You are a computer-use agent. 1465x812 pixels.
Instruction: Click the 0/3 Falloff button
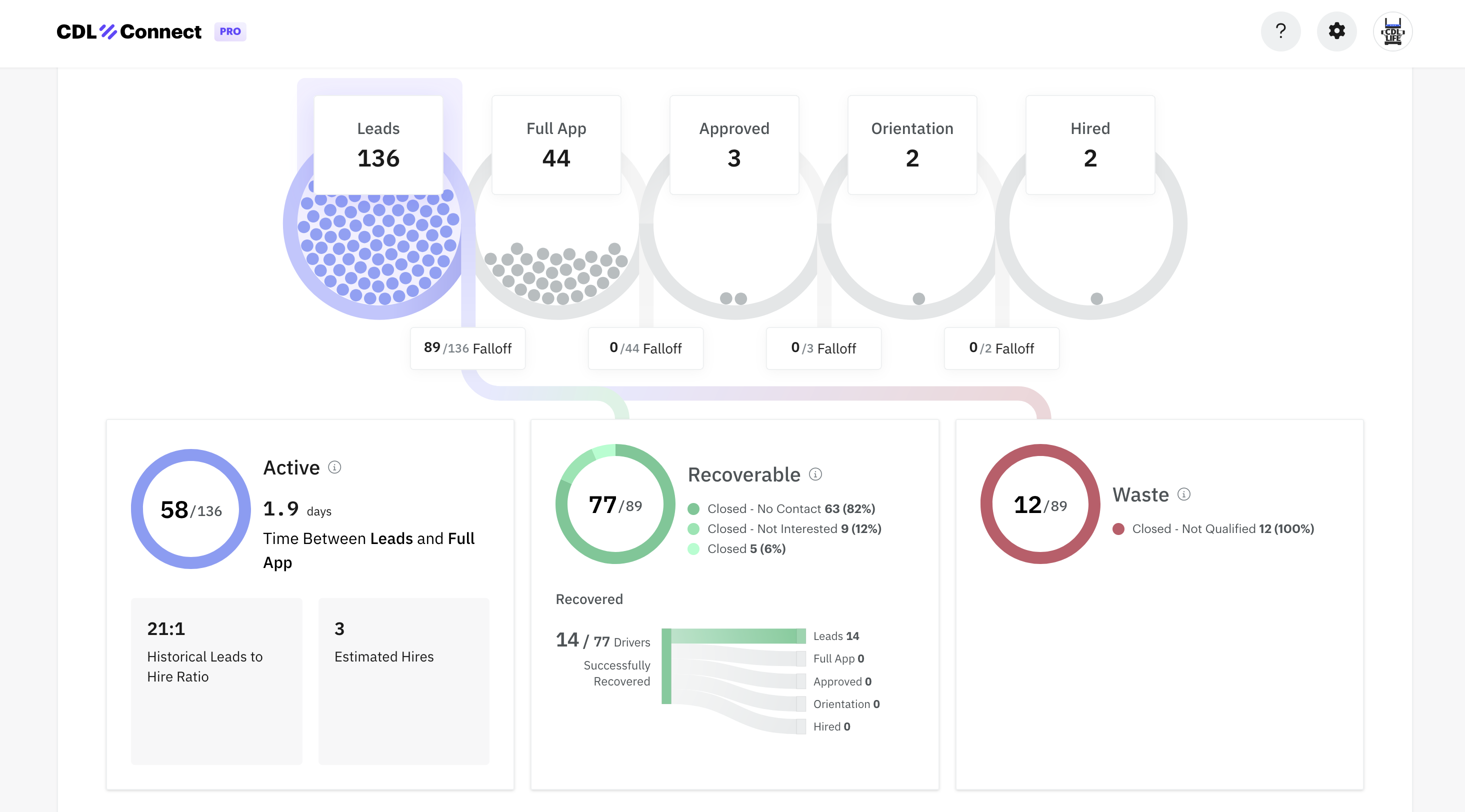(823, 348)
